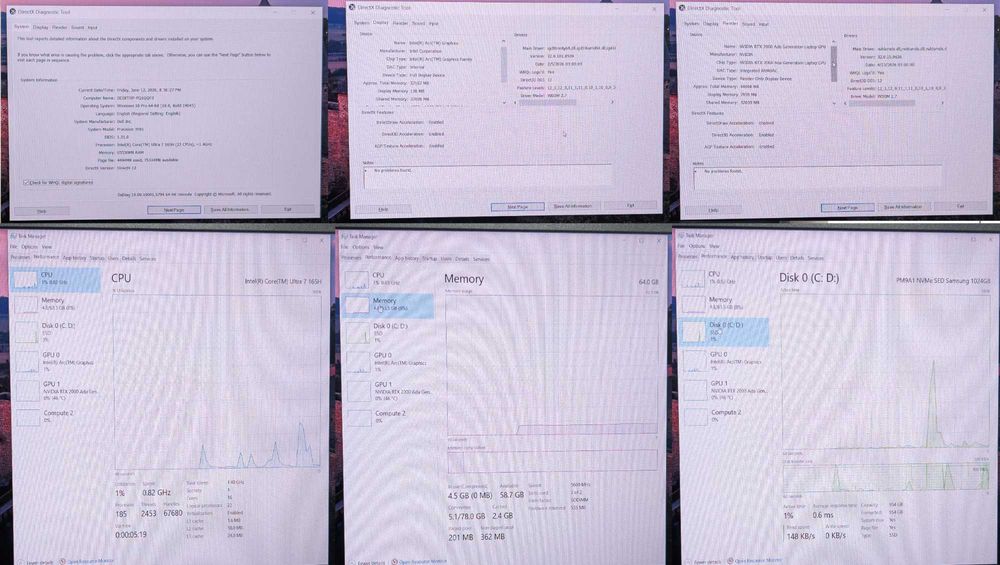1000x565 pixels.
Task: Select Compute 2 graph thumbnail in Memory-view Task Manager
Action: [358, 418]
